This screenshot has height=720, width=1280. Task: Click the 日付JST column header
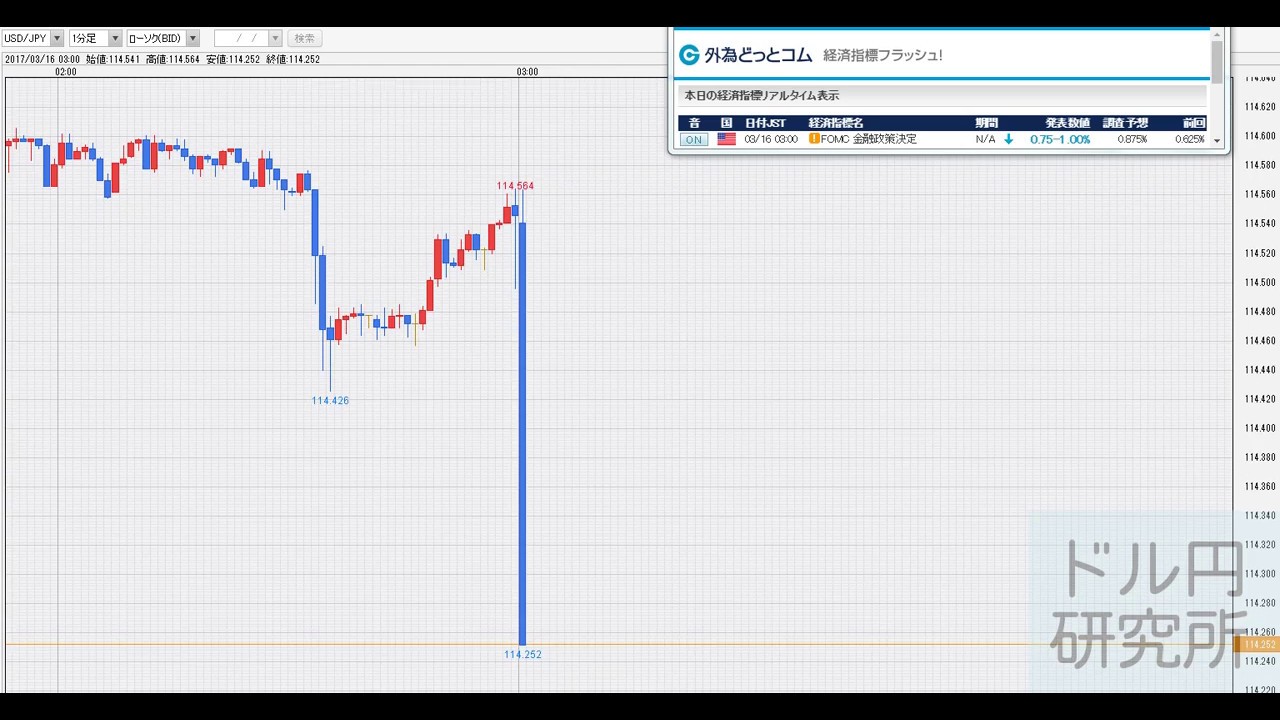point(764,123)
